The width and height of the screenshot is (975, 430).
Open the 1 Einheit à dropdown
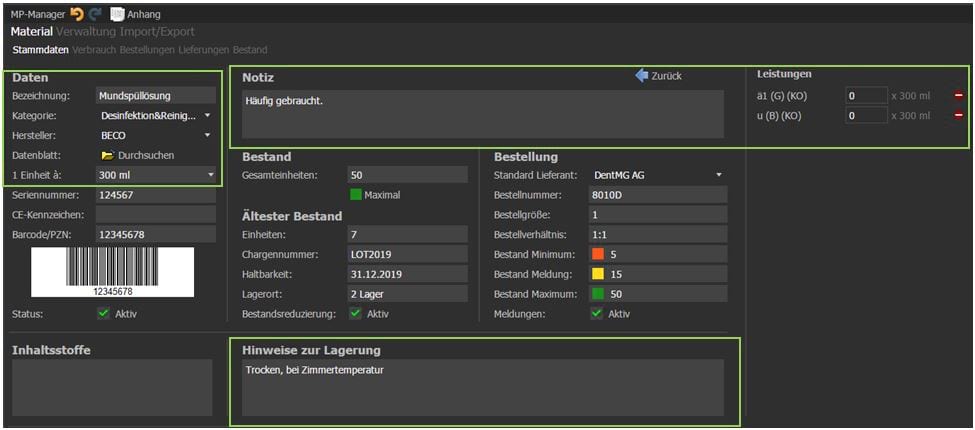(155, 175)
